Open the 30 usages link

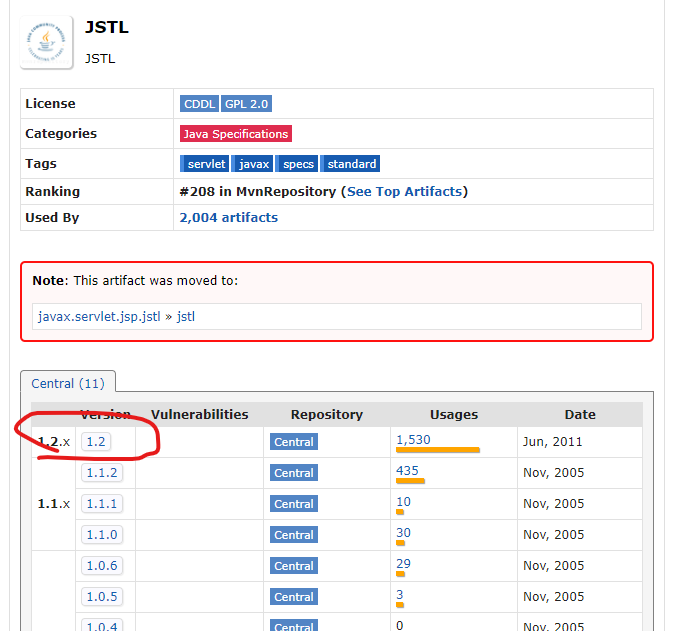403,533
